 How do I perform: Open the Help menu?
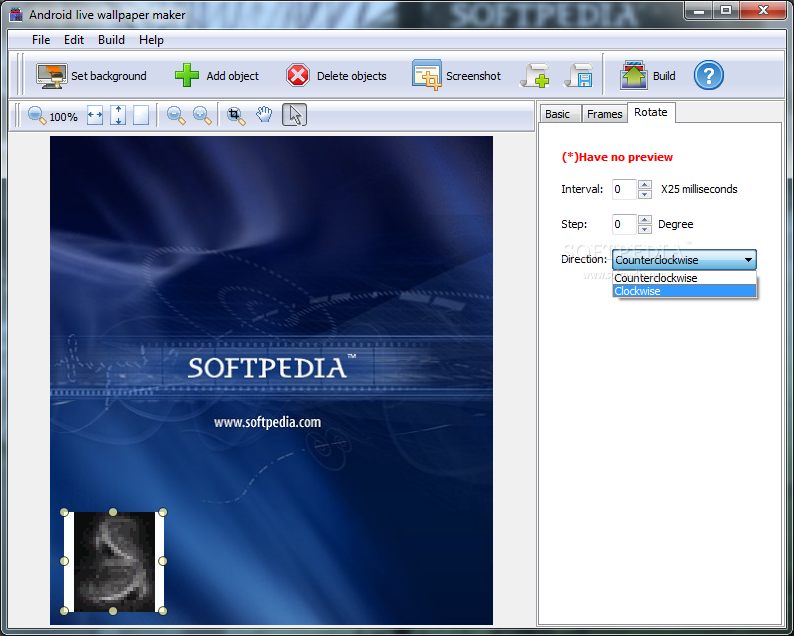[151, 39]
